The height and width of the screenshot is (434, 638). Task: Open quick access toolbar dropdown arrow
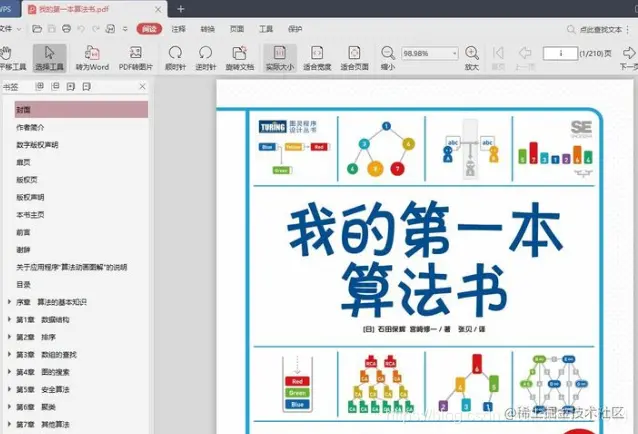(x=125, y=29)
